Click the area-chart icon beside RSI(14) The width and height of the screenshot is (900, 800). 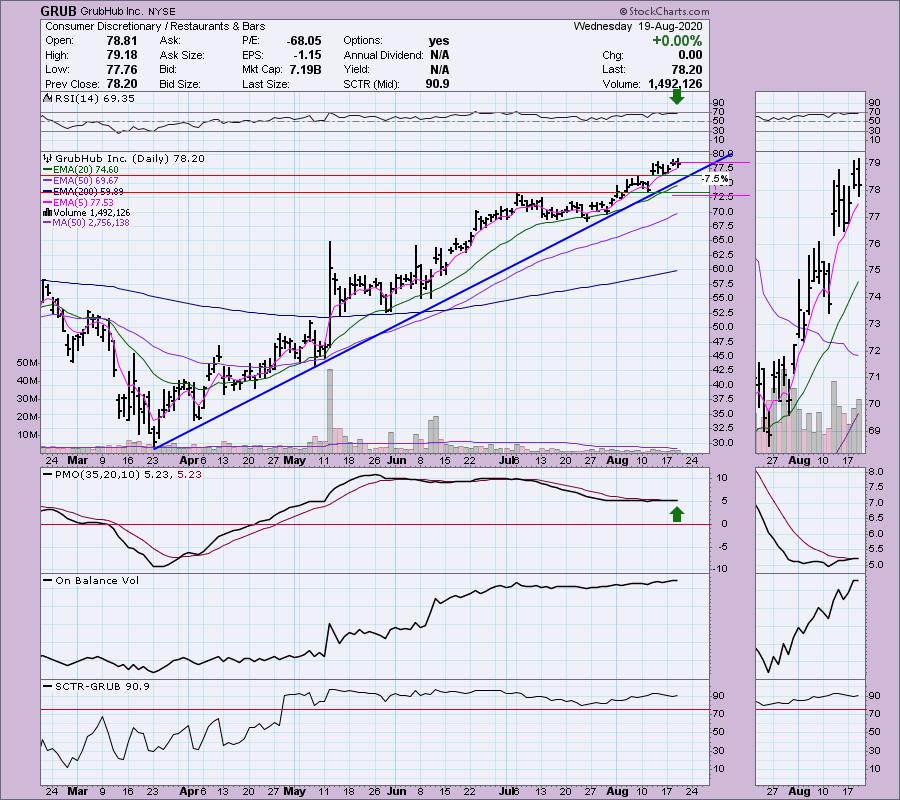(x=47, y=99)
